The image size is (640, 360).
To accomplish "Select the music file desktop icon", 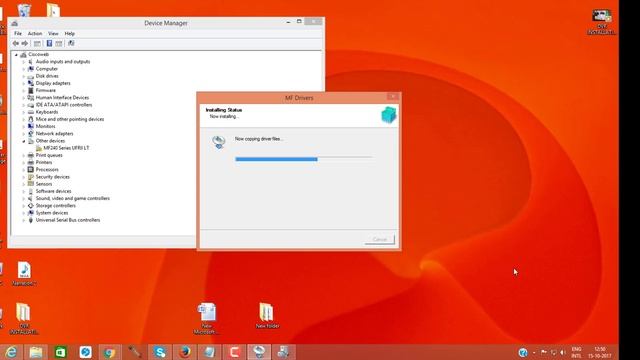I will [24, 274].
